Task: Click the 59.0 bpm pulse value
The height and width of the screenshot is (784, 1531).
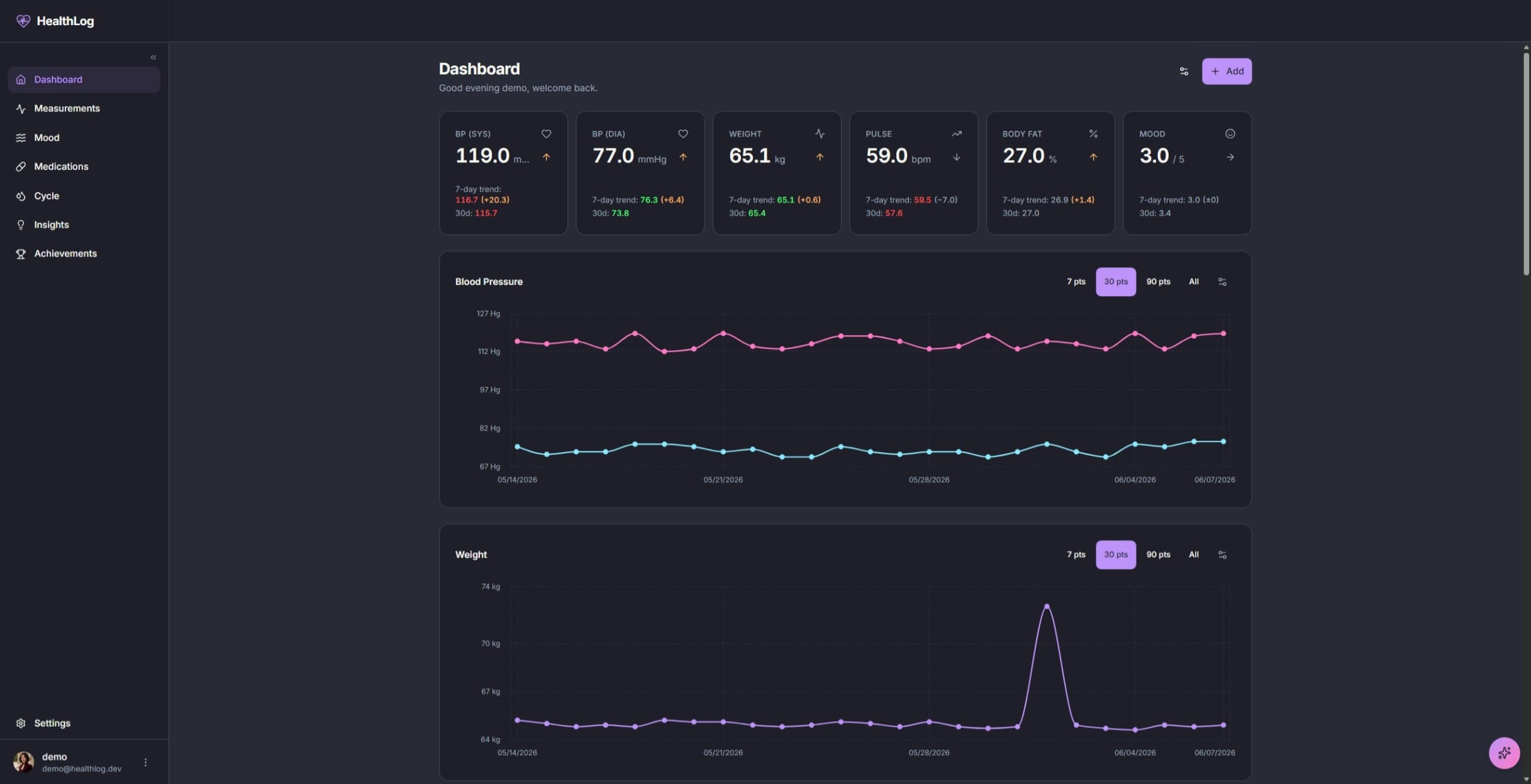Action: click(x=898, y=155)
